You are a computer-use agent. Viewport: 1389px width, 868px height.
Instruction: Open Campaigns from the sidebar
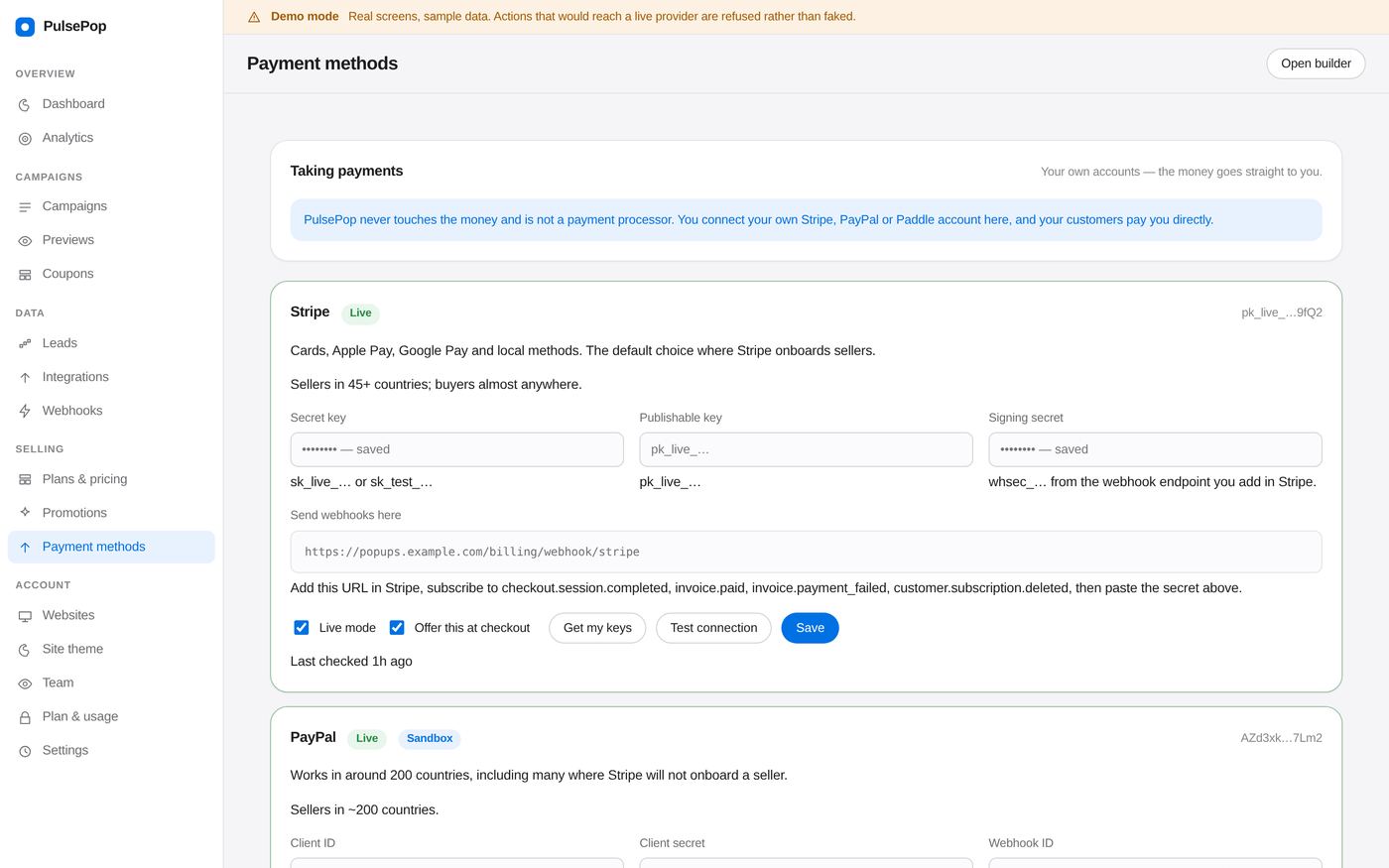pos(111,206)
